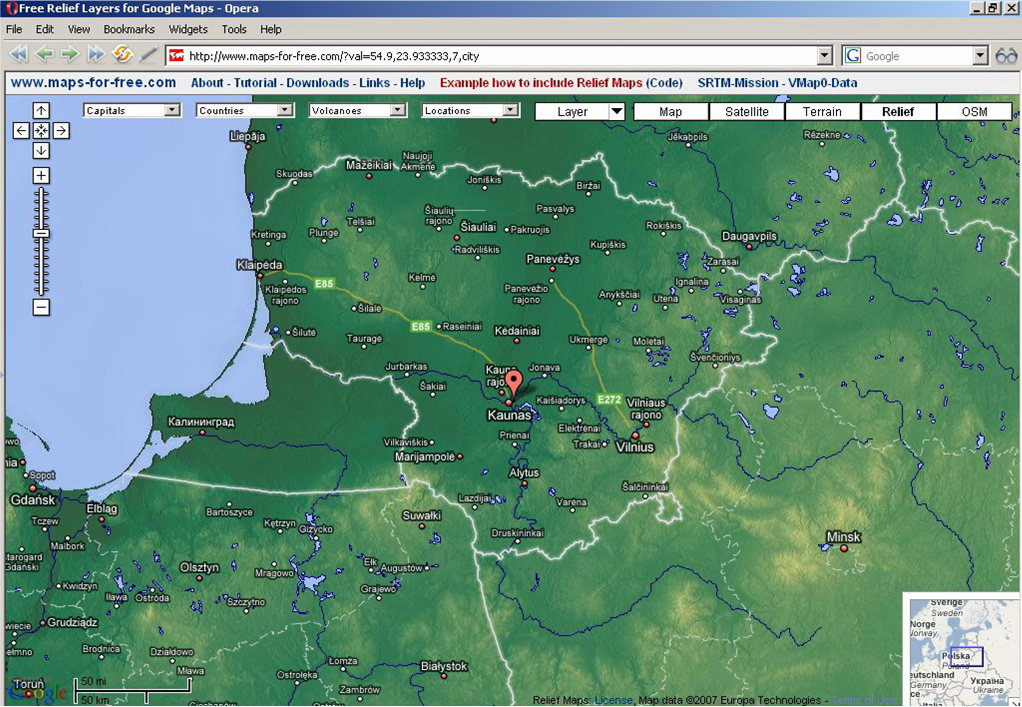
Task: Pan the map right with arrow button
Action: [x=61, y=131]
